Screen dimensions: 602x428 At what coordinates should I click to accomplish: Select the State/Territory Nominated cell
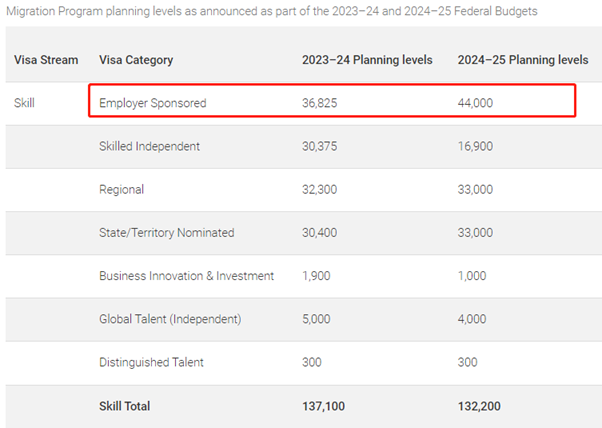pyautogui.click(x=166, y=232)
